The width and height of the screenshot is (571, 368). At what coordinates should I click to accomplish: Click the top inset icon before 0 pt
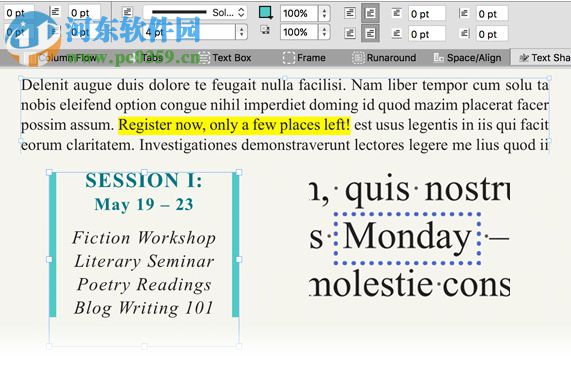point(397,13)
